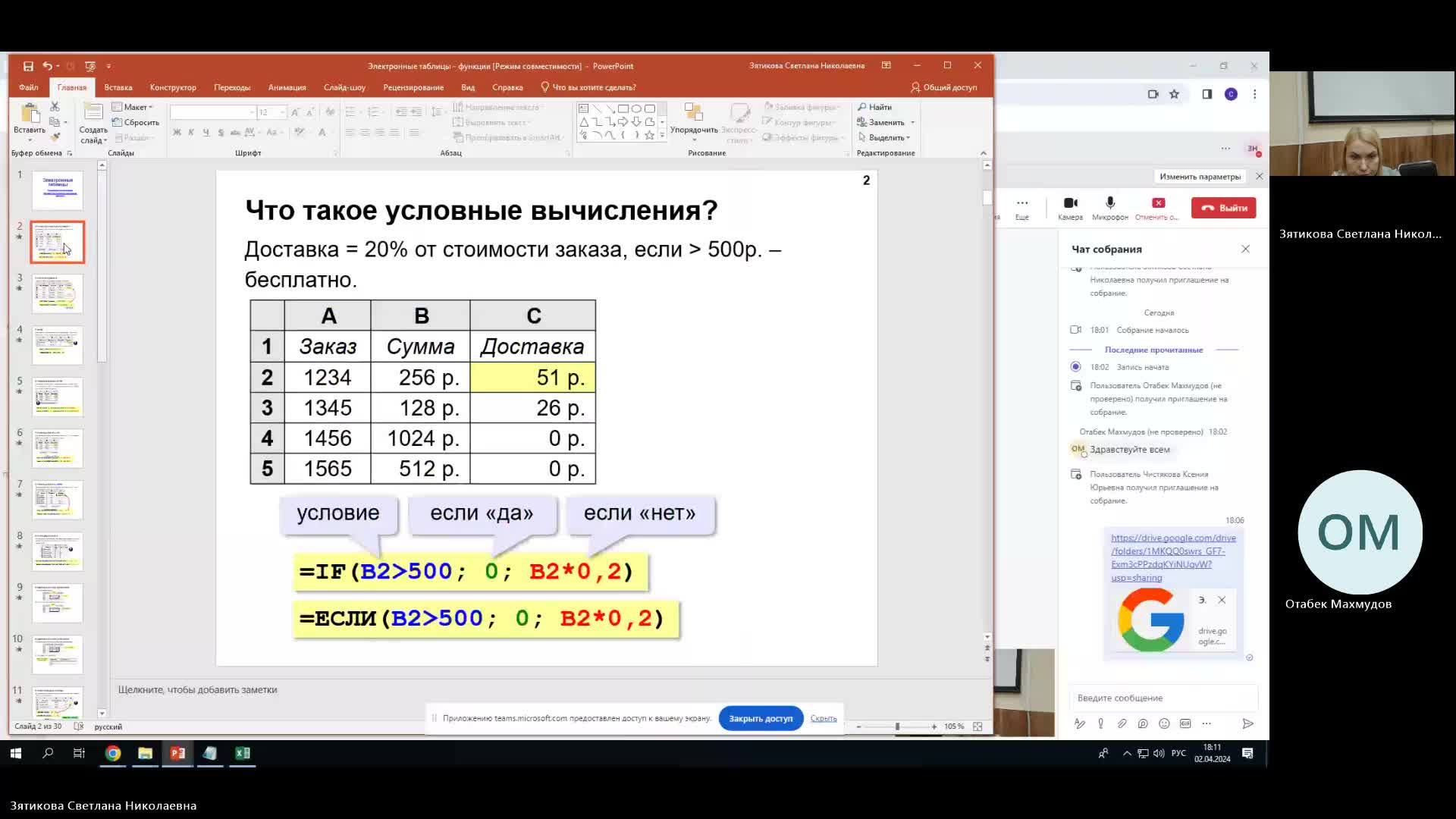Go to the Слайд-шоу ribbon tab
This screenshot has width=1456, height=819.
pos(344,87)
